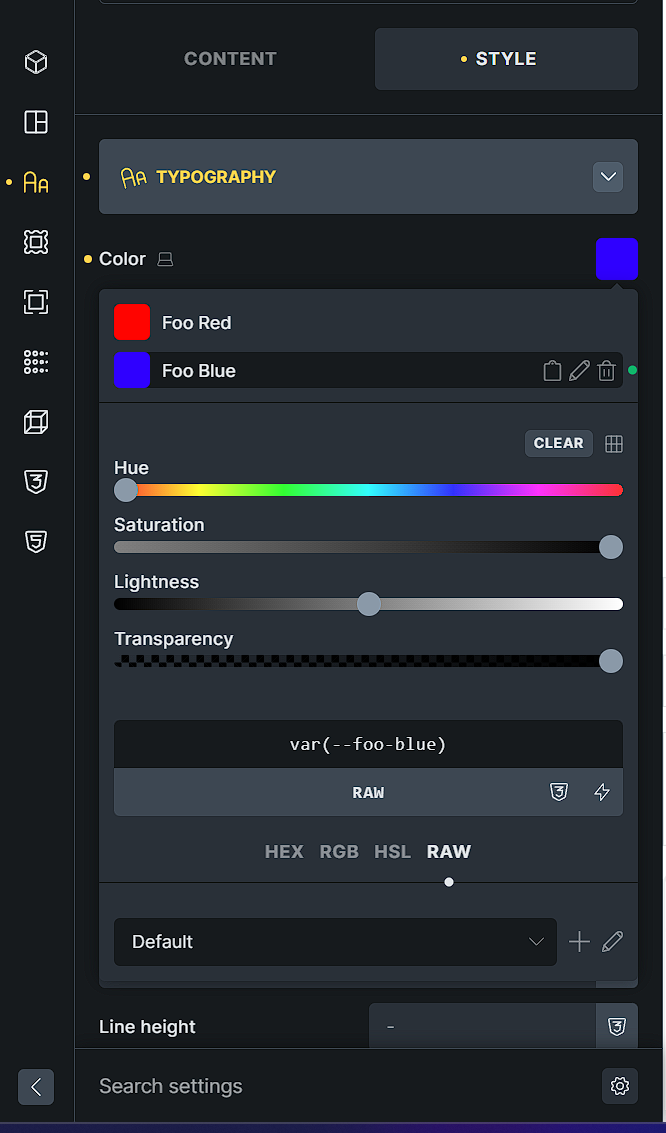Edit the Foo Blue color with pencil icon
Image resolution: width=666 pixels, height=1133 pixels.
click(x=579, y=371)
